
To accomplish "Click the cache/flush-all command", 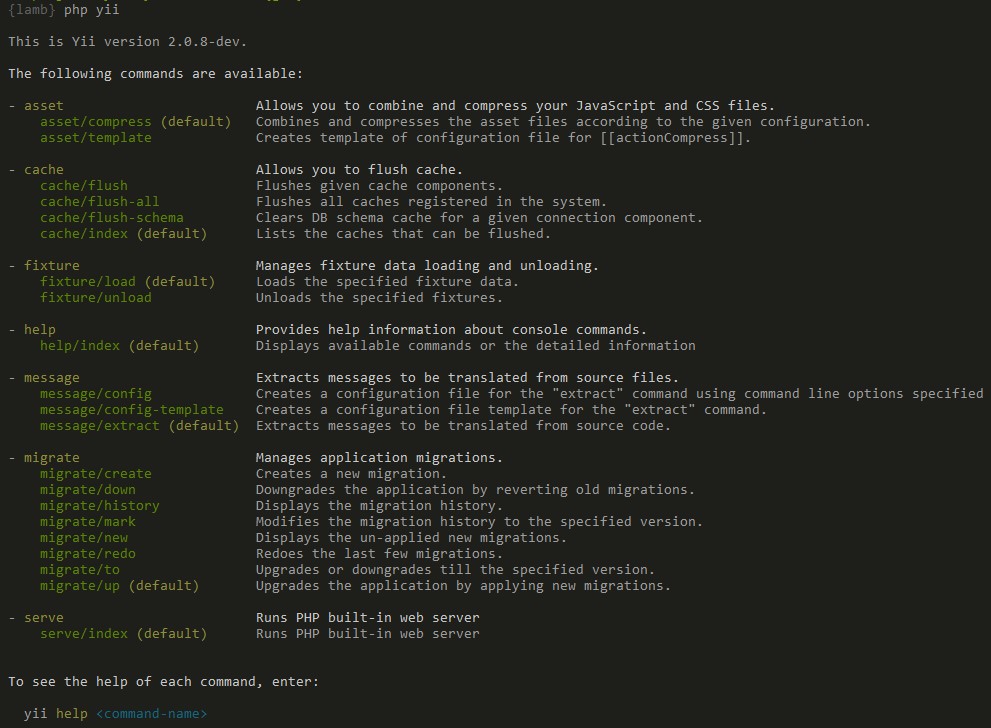I will pyautogui.click(x=99, y=202).
